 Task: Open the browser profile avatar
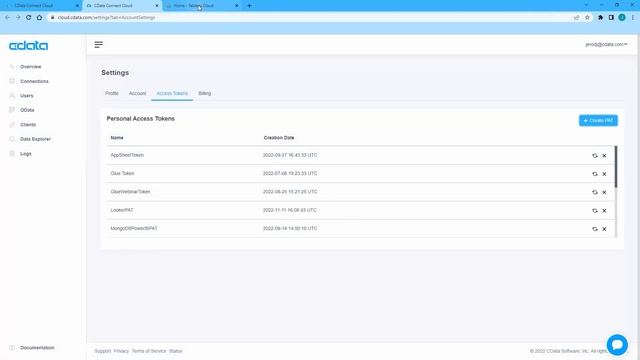pos(622,18)
